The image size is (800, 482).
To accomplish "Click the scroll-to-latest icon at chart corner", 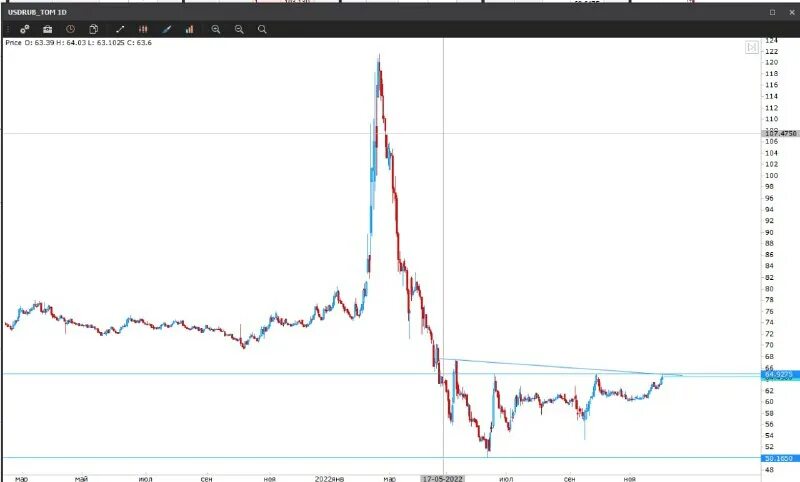I will coord(752,47).
